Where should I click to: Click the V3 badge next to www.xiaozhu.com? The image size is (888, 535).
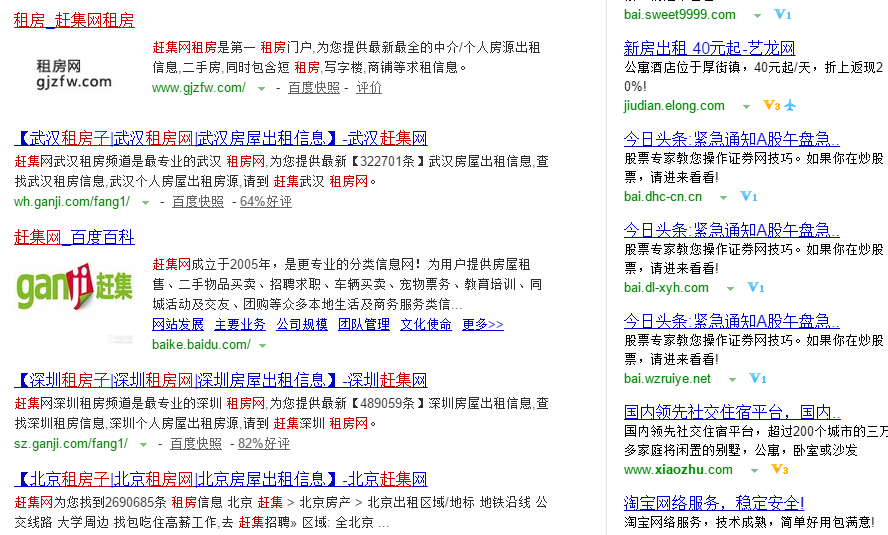coord(779,469)
